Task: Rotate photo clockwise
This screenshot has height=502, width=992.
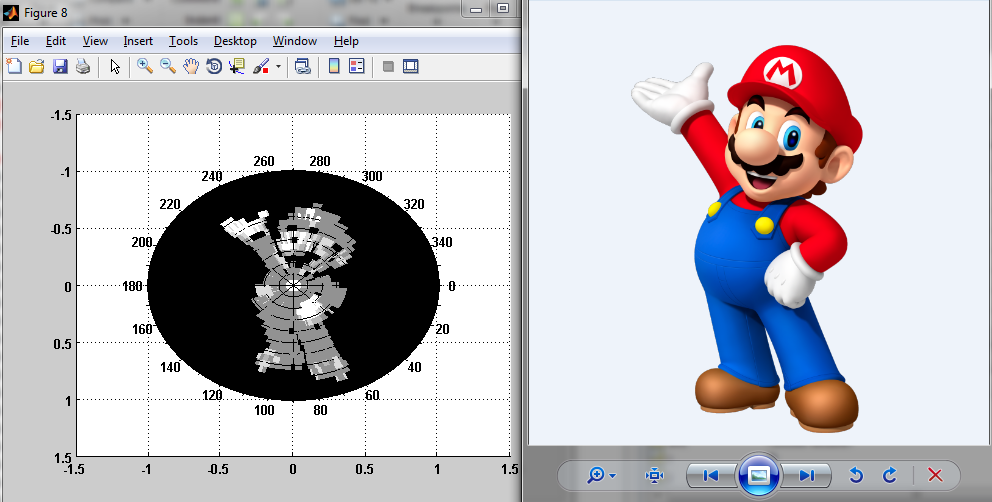Action: pos(890,475)
